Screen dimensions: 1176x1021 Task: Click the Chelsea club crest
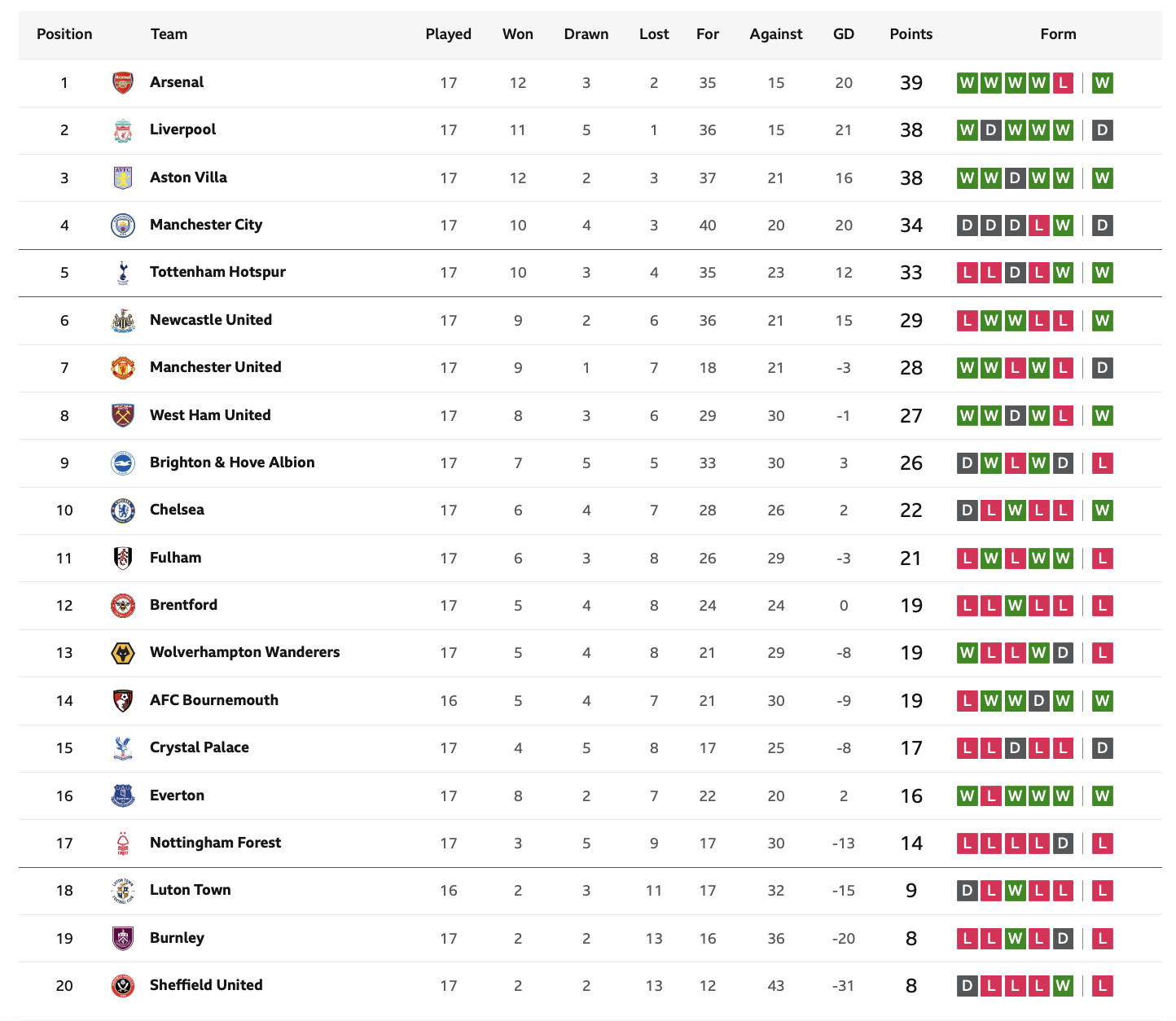[123, 511]
